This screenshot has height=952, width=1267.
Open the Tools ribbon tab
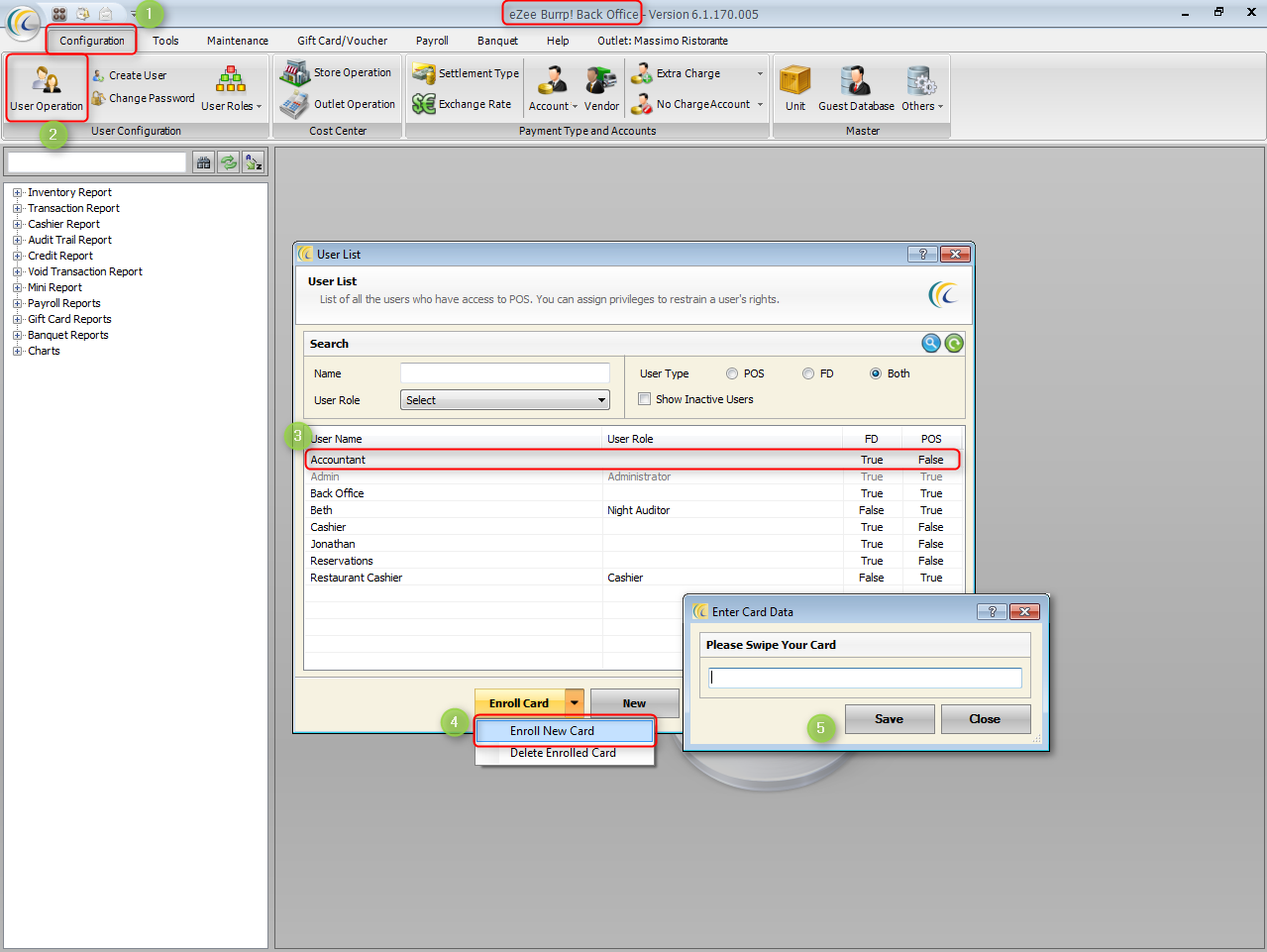point(165,41)
